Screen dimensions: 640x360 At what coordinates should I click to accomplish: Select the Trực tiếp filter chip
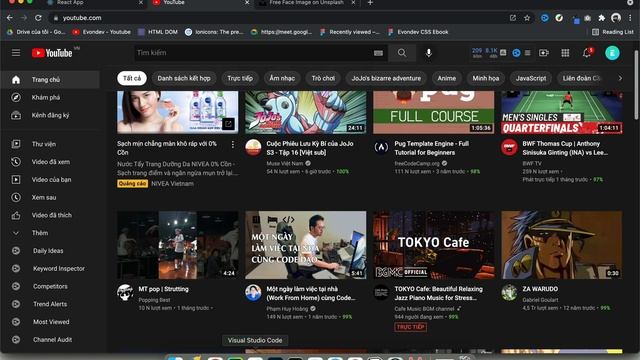pyautogui.click(x=240, y=78)
